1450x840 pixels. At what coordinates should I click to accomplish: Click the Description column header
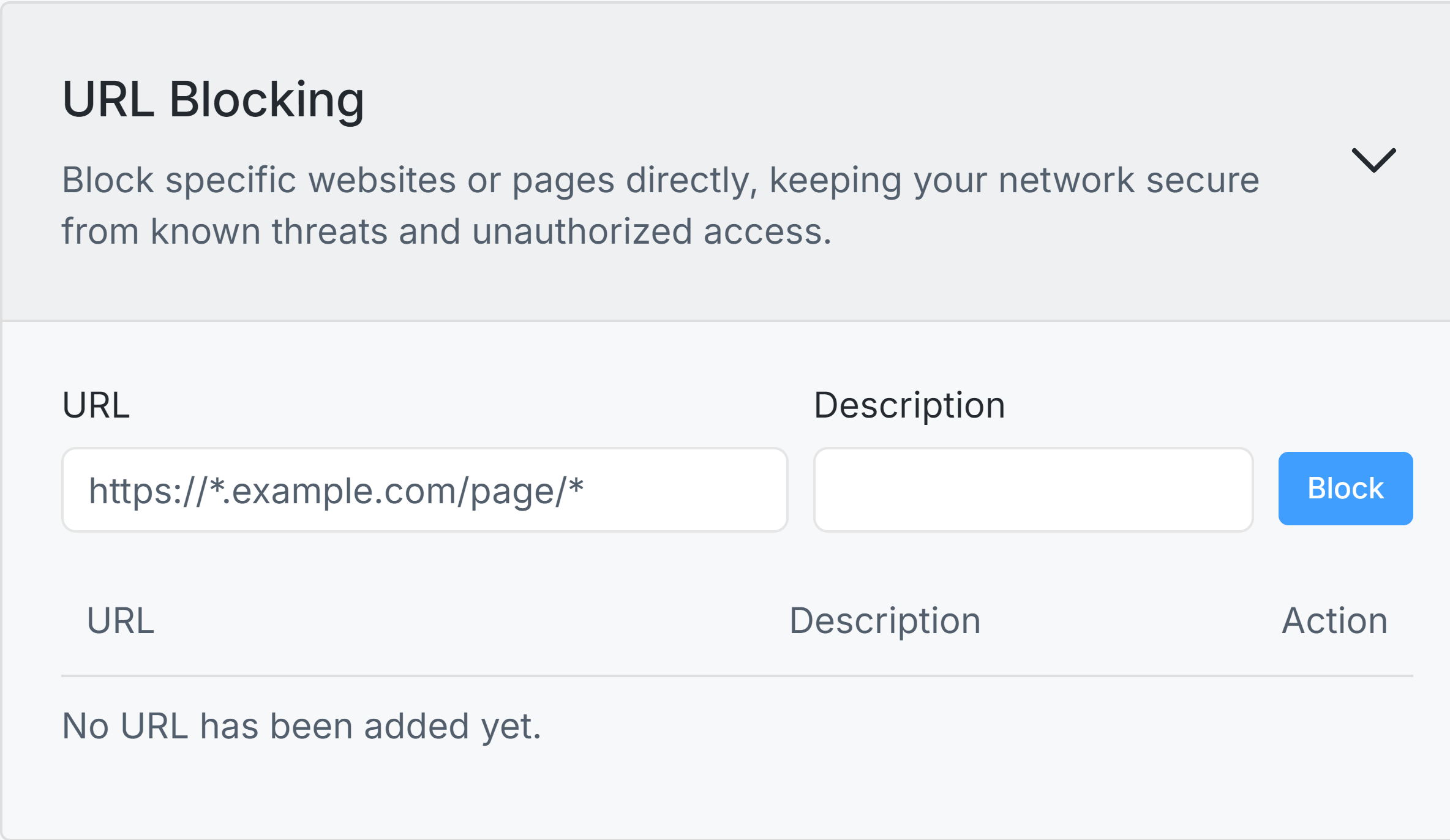[x=885, y=620]
